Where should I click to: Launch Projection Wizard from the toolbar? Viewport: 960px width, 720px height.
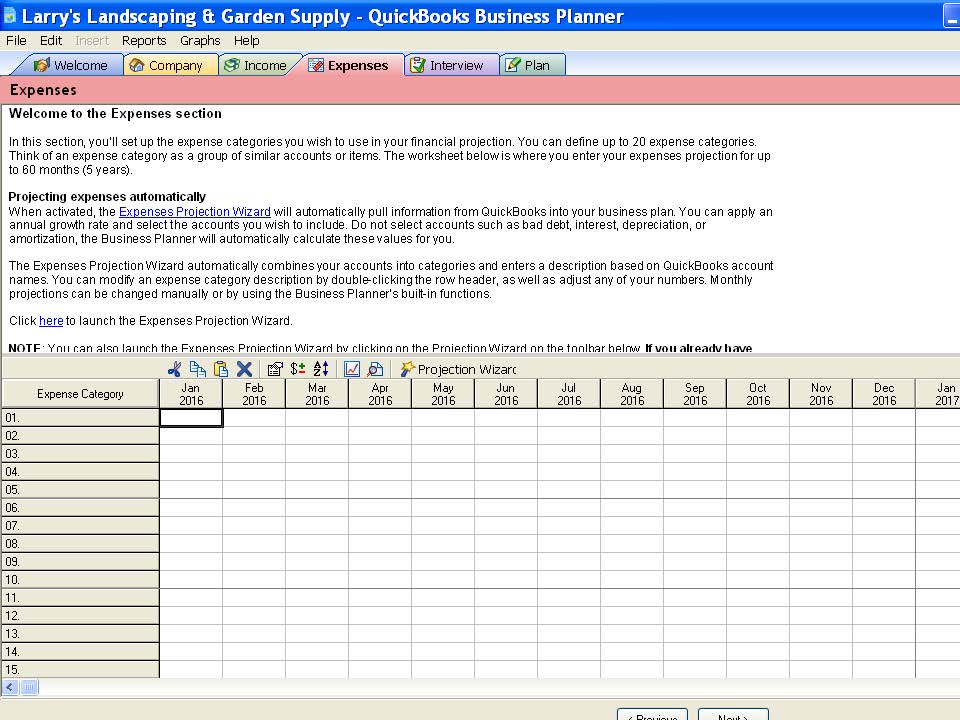458,369
